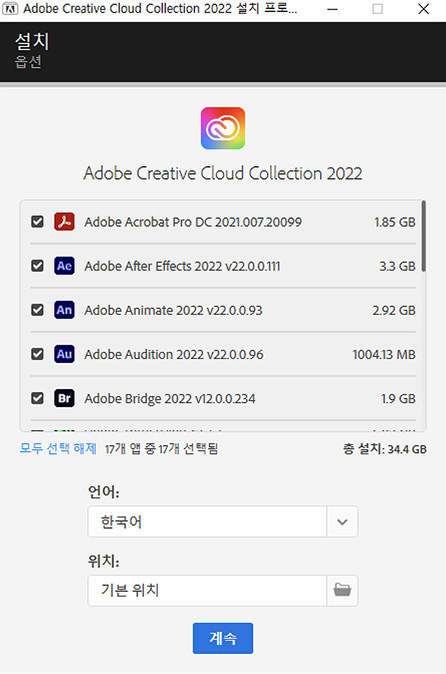Click the Bridge Br icon
This screenshot has width=446, height=674.
point(64,398)
